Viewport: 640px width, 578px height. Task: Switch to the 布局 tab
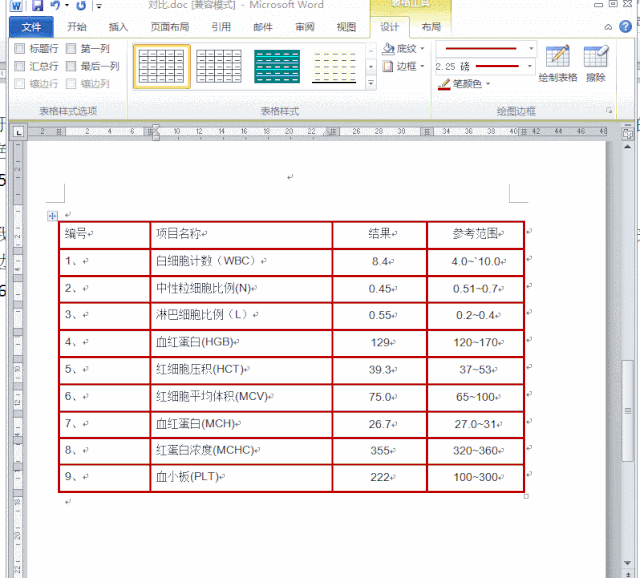click(431, 27)
